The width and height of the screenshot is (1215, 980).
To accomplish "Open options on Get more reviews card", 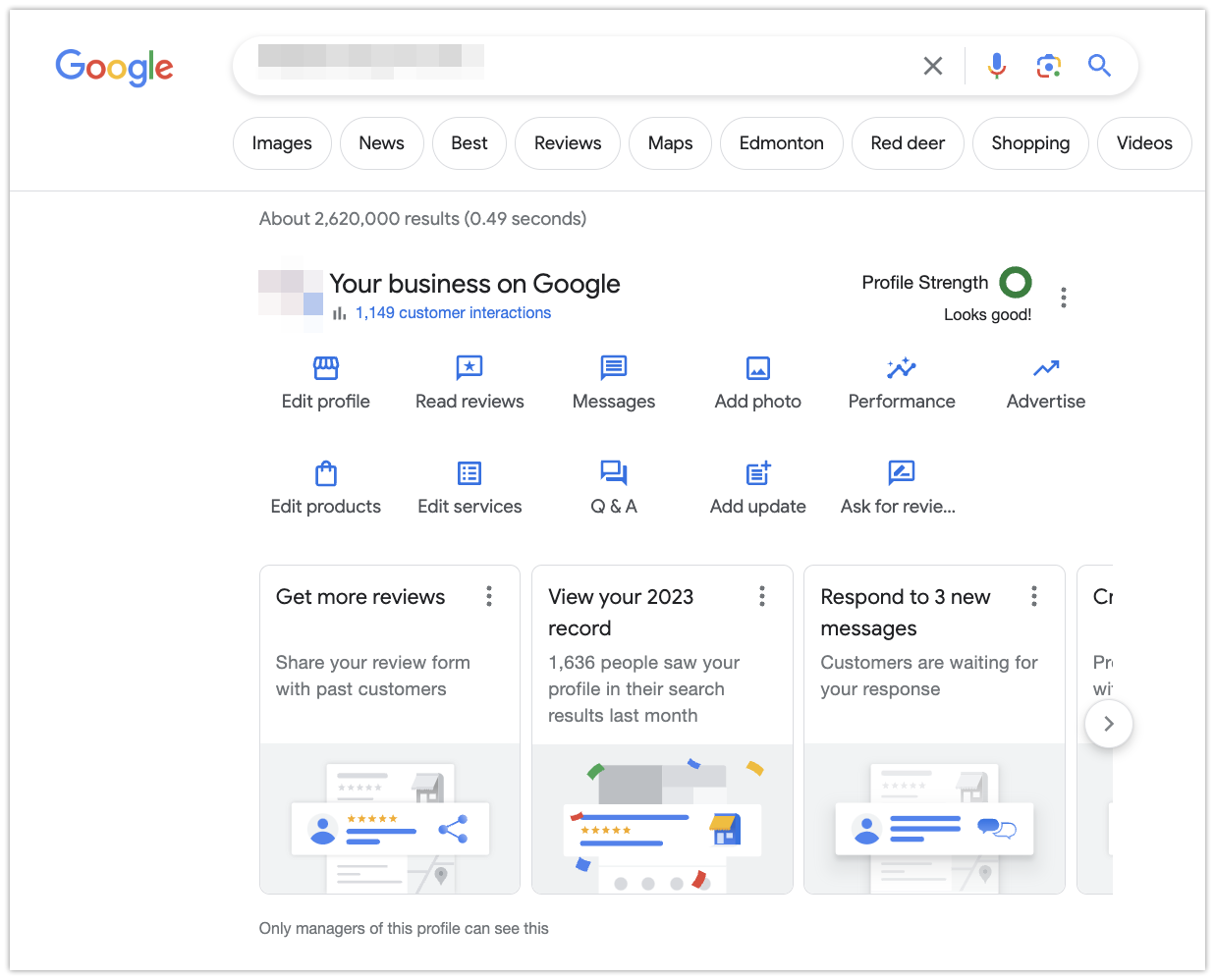I will [x=489, y=596].
